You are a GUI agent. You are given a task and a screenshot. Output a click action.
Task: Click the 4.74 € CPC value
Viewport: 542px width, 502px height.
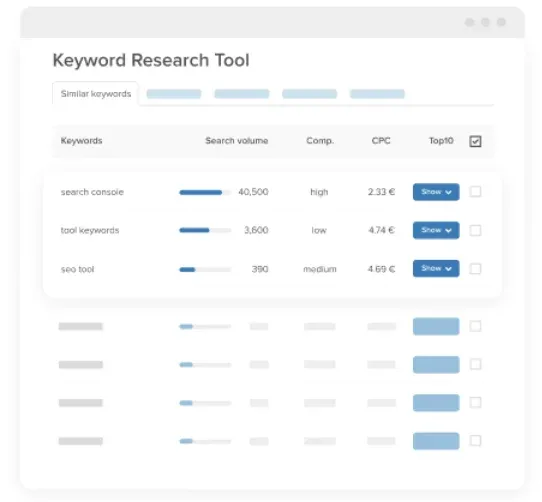coord(381,230)
